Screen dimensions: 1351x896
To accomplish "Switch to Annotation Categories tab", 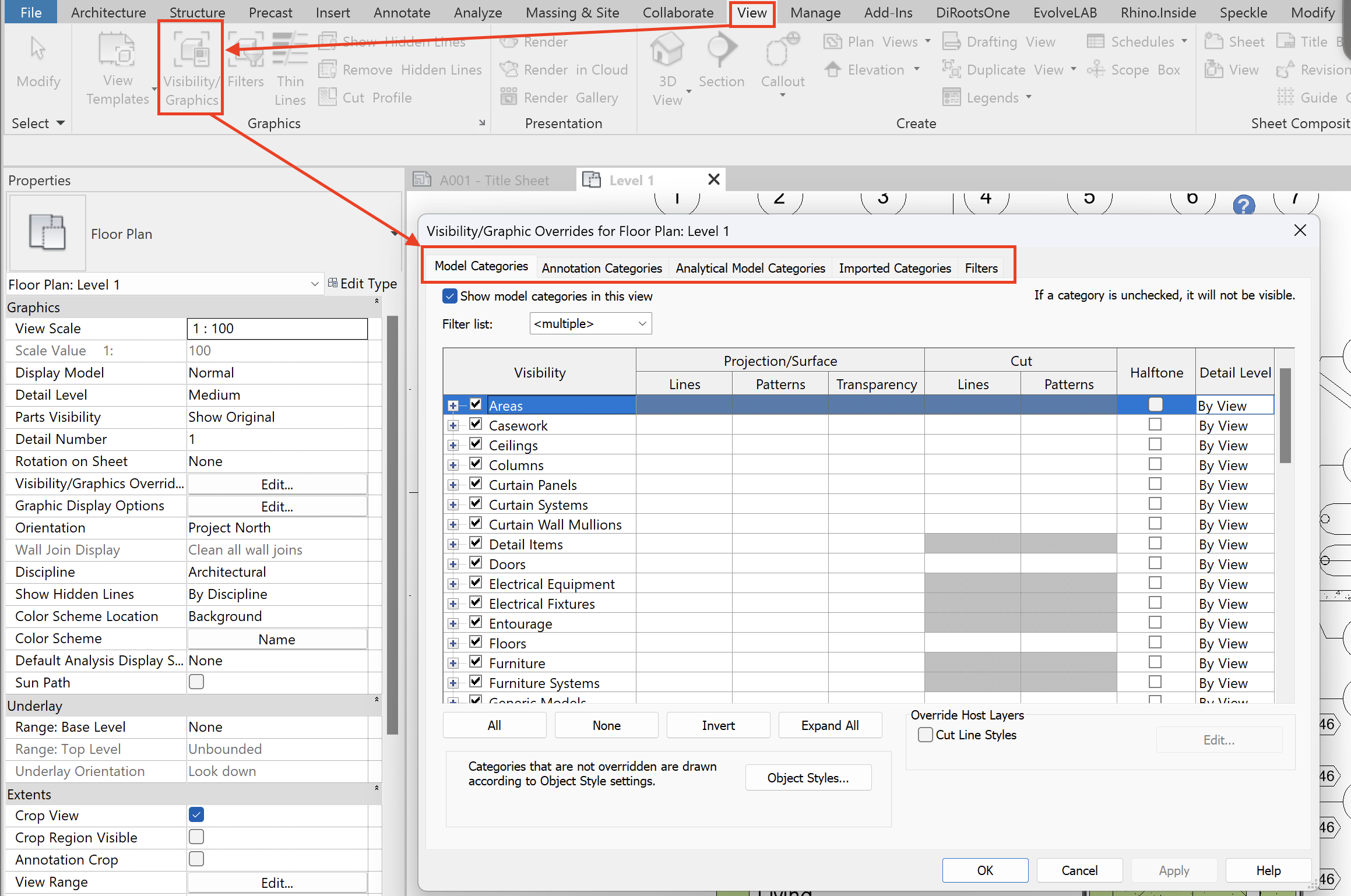I will pos(601,268).
